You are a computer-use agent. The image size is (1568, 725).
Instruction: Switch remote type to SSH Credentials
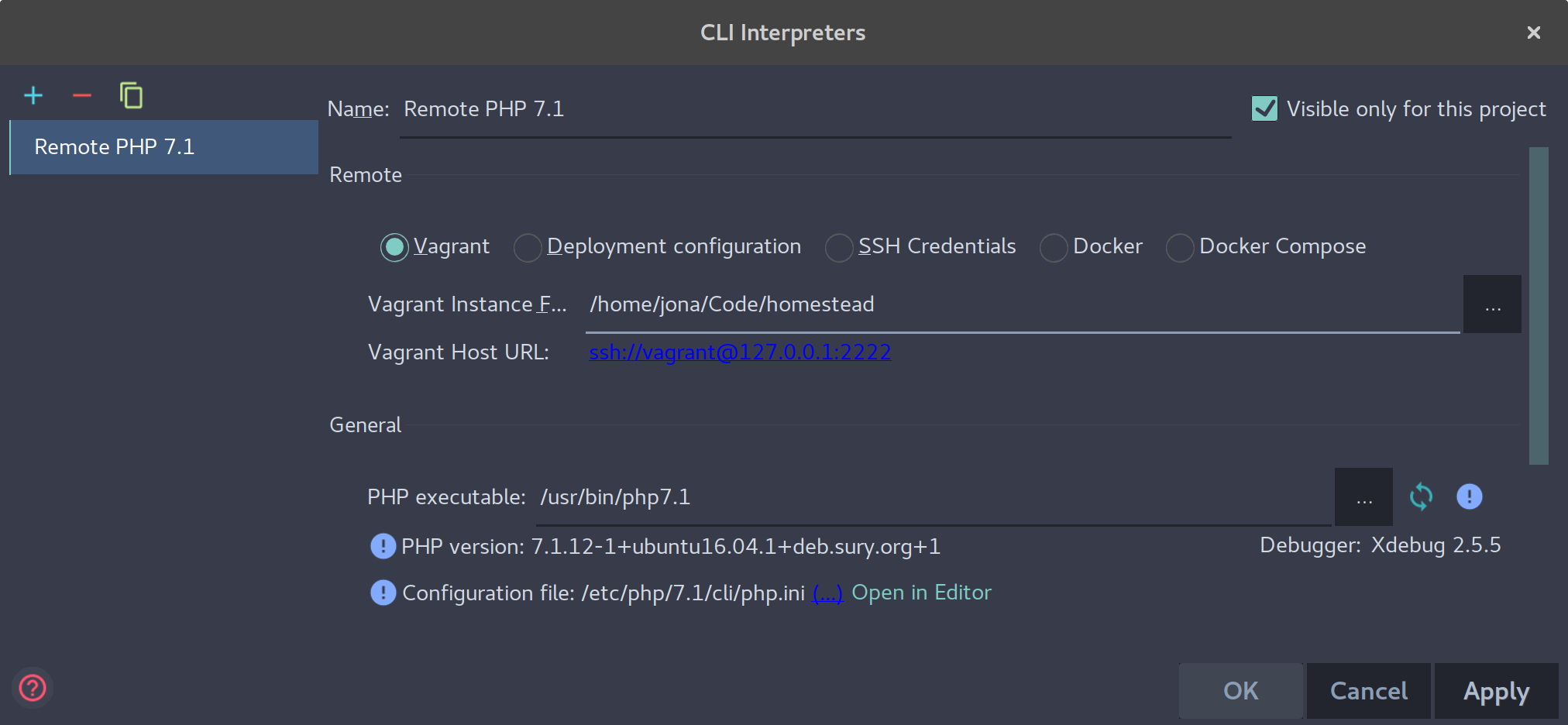[839, 247]
